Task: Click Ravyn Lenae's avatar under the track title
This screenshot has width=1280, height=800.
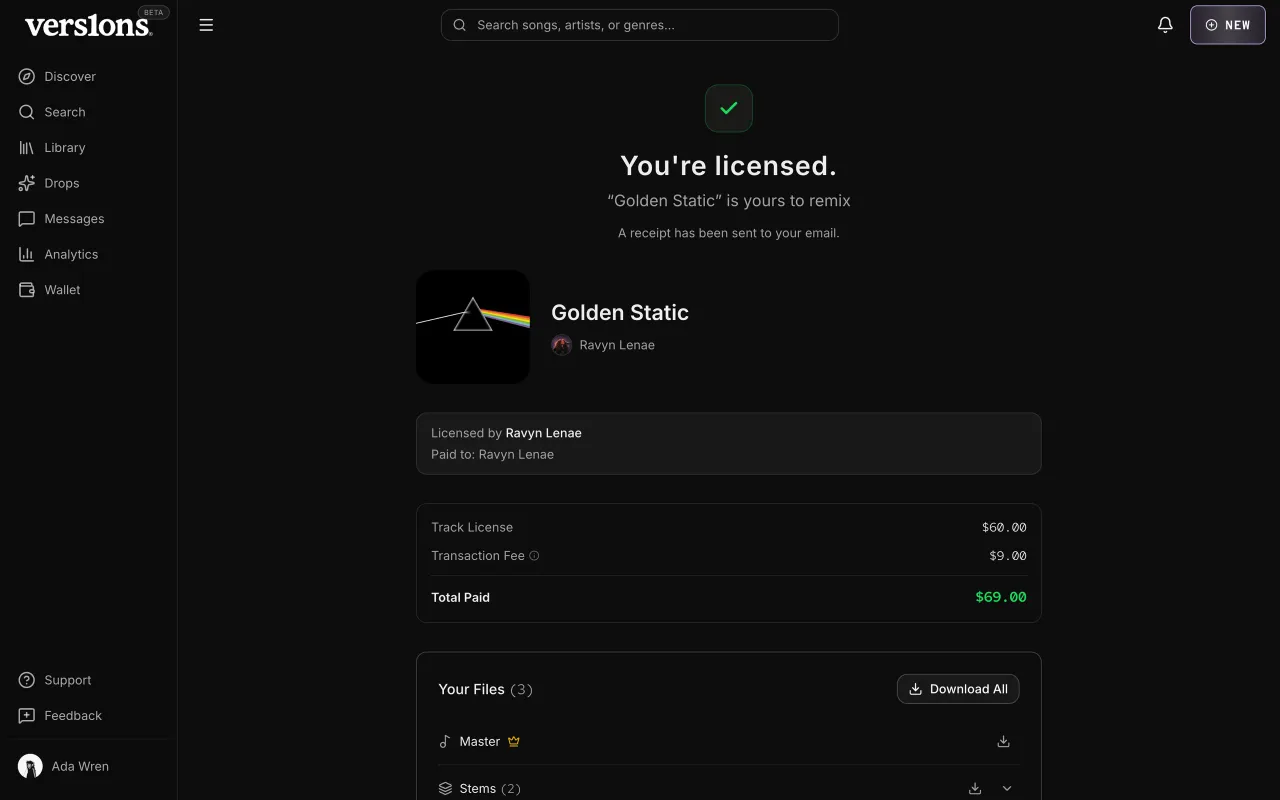Action: click(562, 345)
